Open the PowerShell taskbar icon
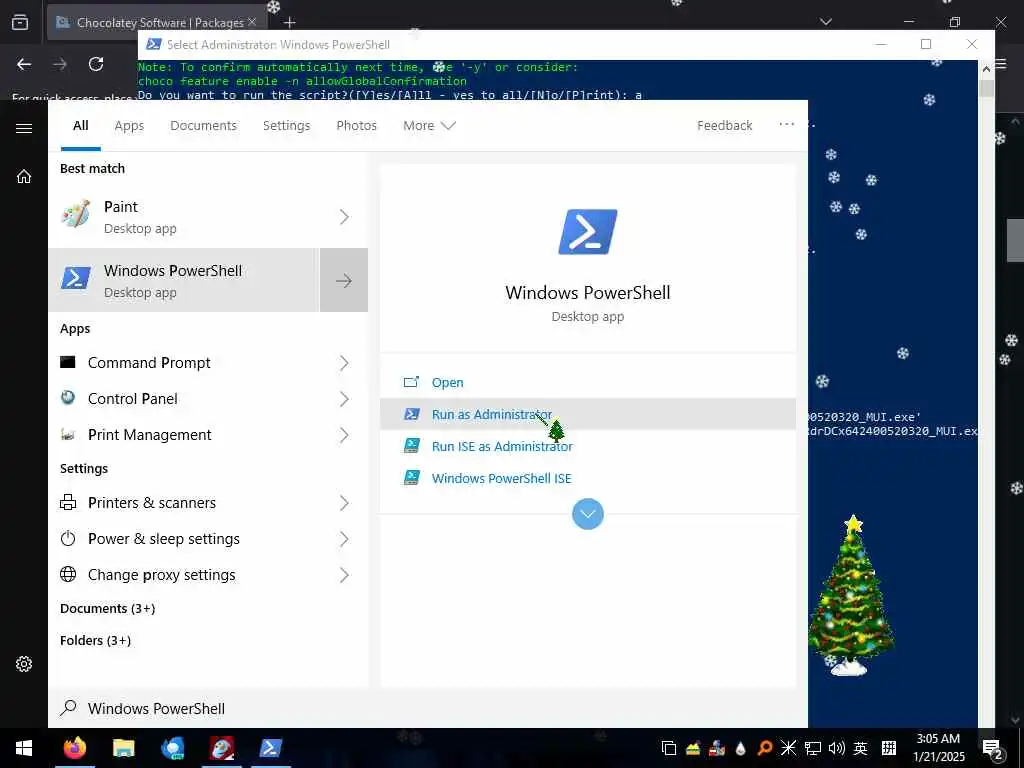This screenshot has height=768, width=1024. (x=270, y=748)
